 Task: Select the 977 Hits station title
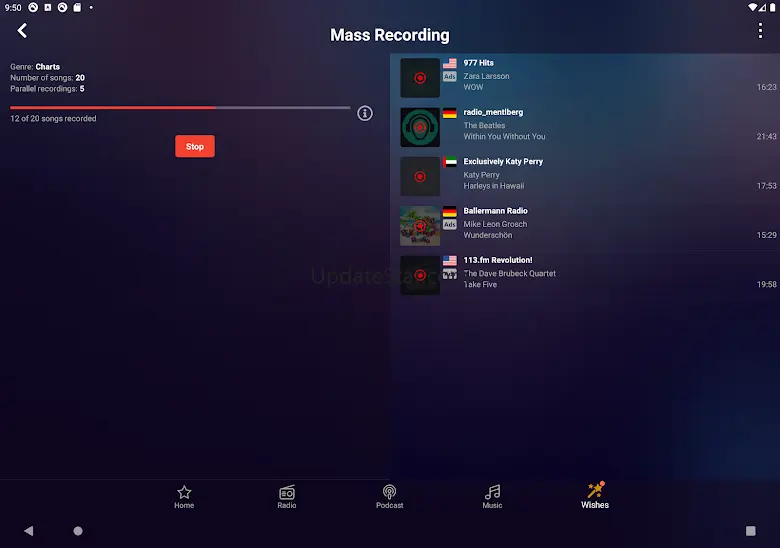tap(479, 63)
